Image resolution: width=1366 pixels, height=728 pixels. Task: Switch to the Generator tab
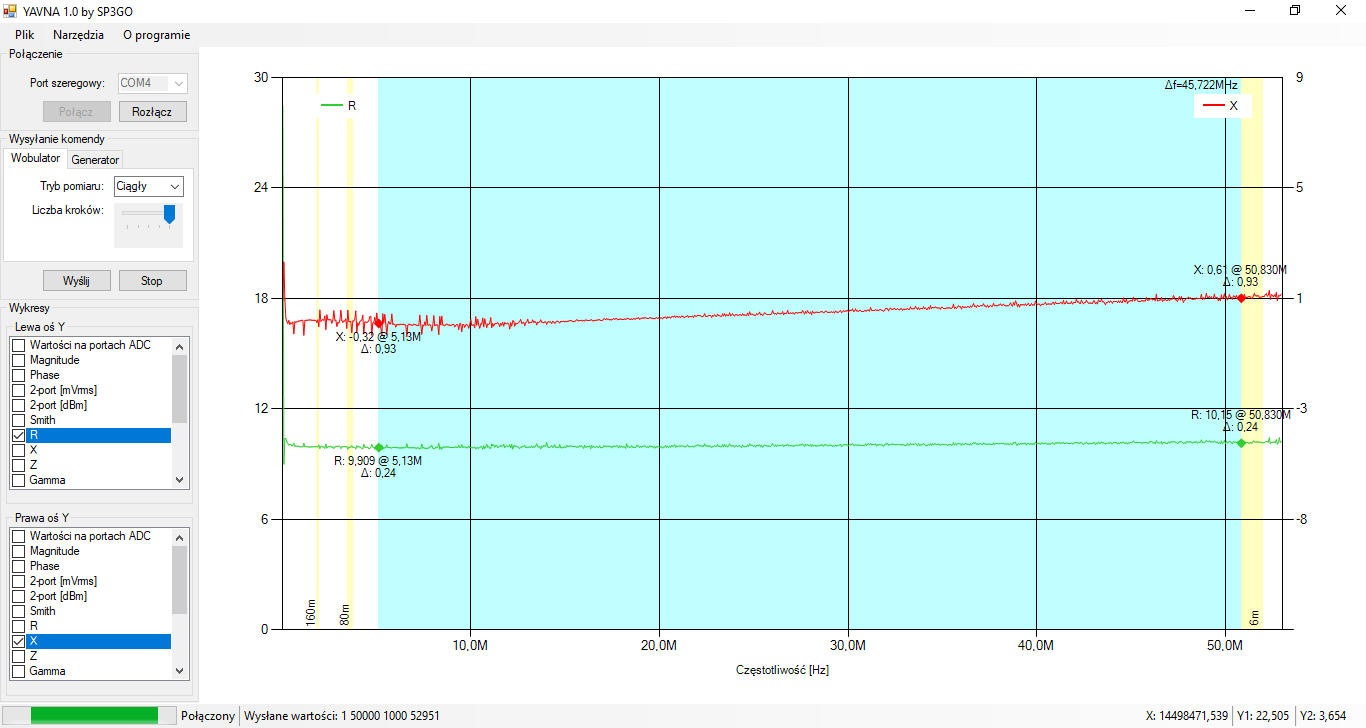pyautogui.click(x=95, y=160)
